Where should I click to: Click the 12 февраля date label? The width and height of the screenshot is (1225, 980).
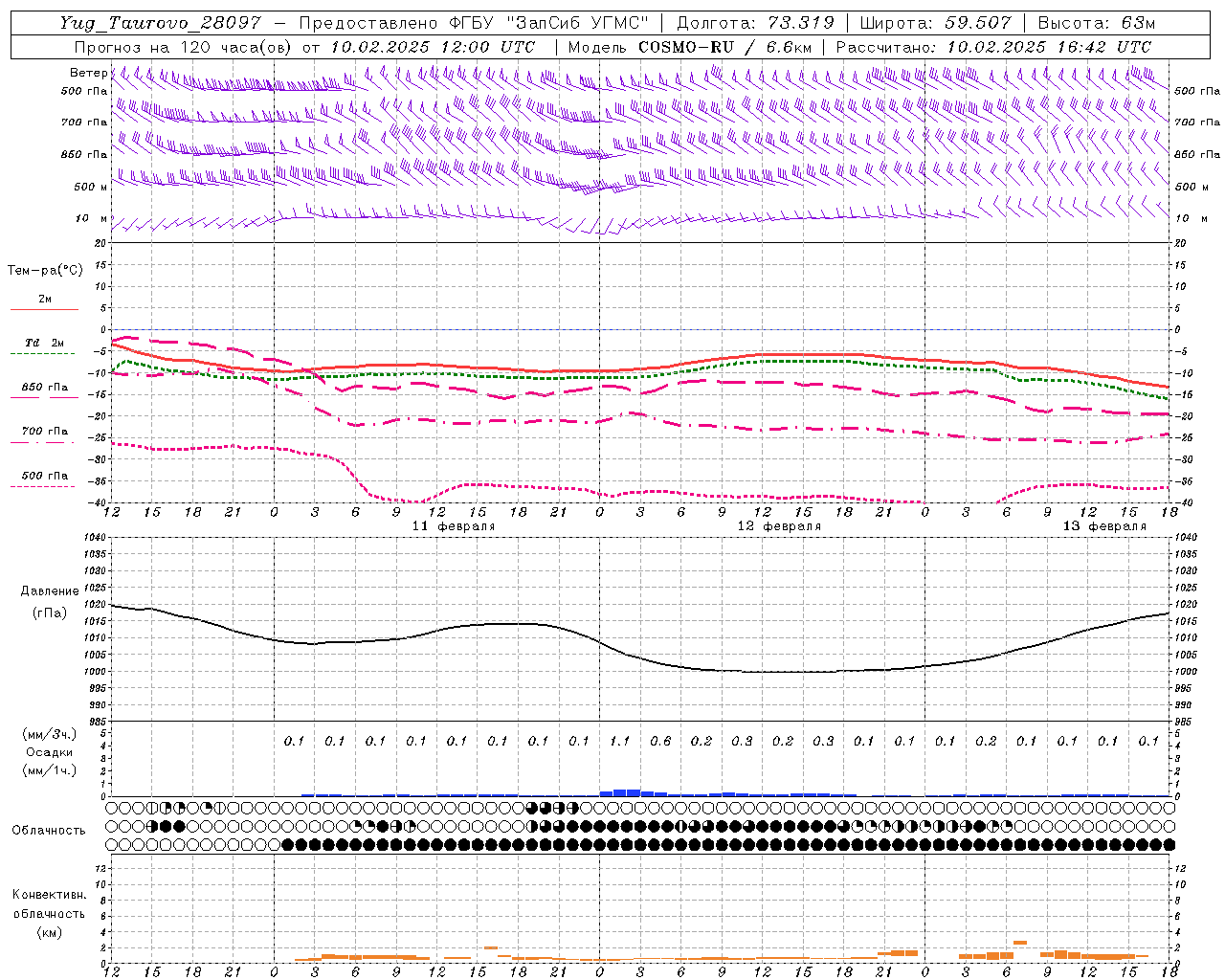pos(779,526)
